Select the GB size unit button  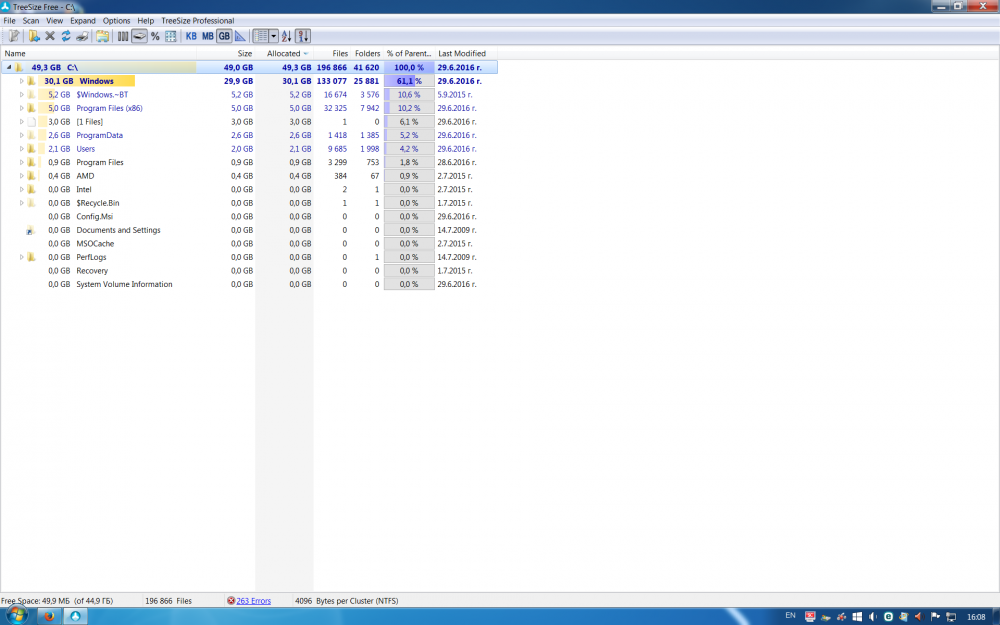[224, 36]
